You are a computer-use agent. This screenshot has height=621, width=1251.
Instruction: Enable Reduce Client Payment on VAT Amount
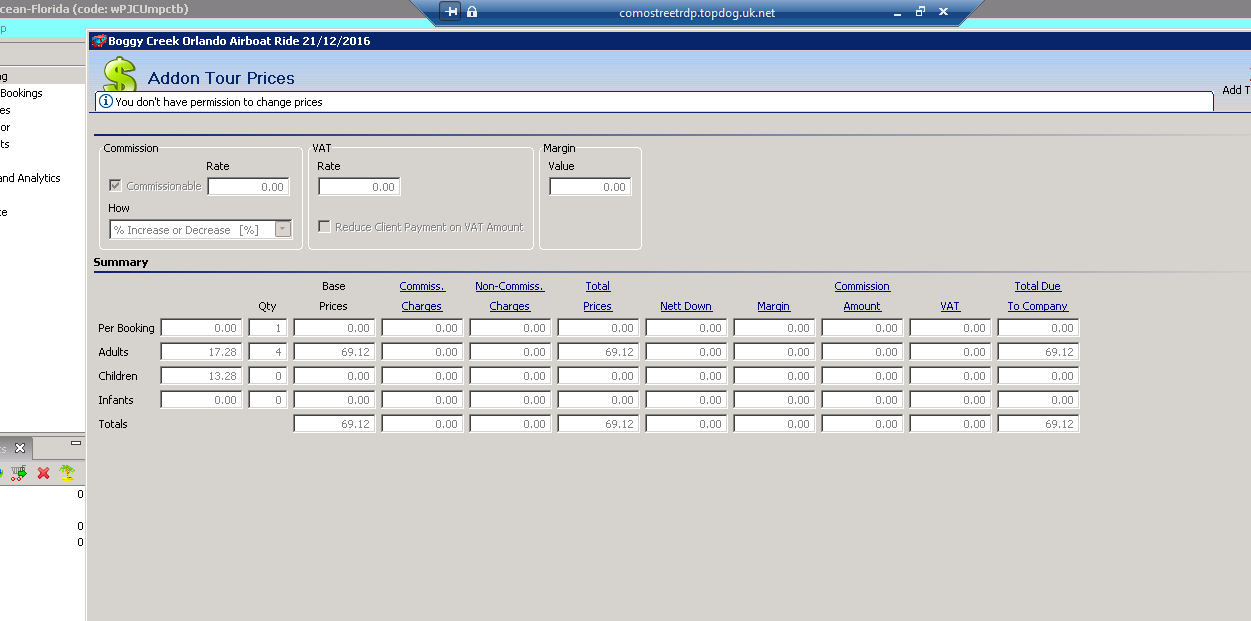point(324,227)
